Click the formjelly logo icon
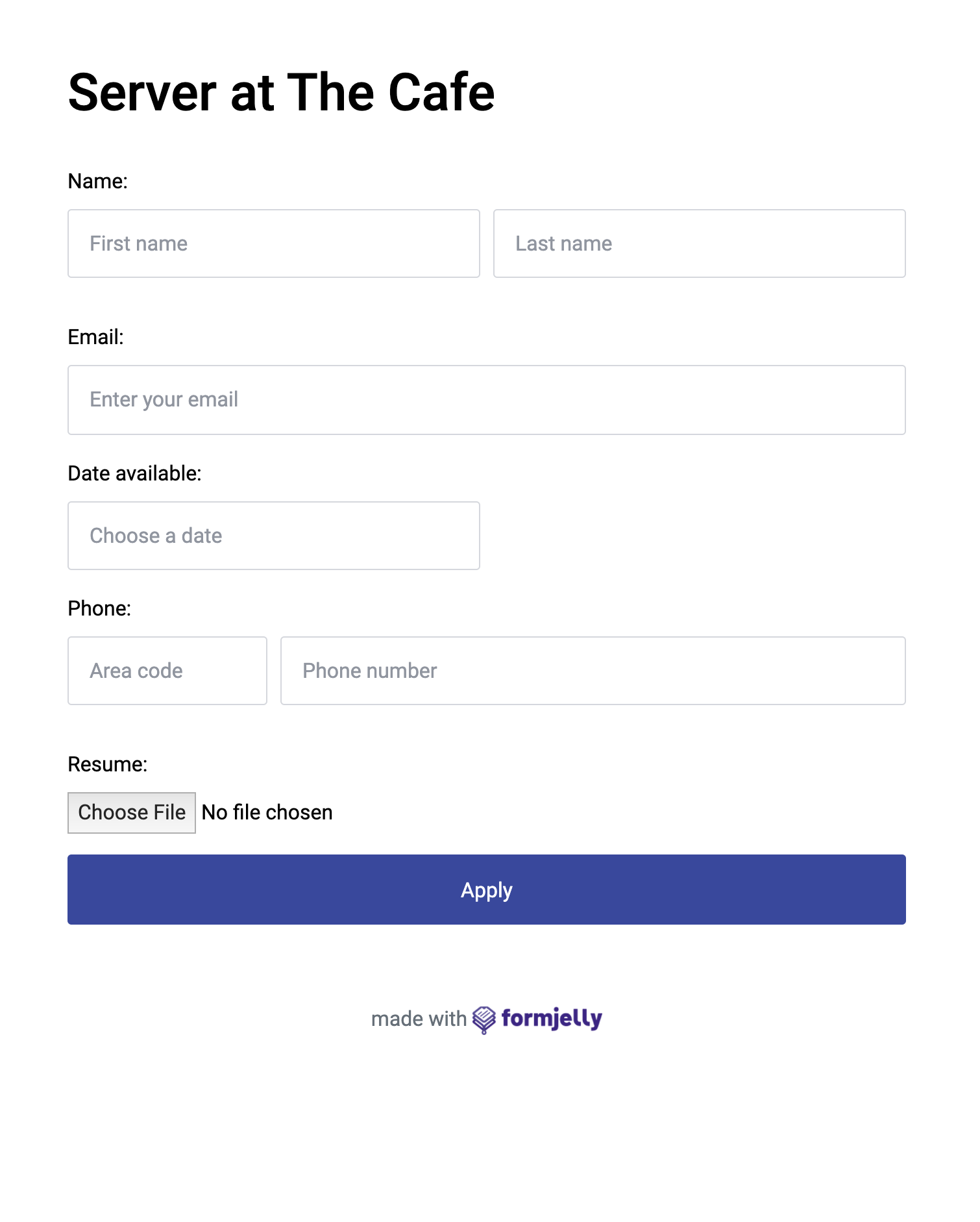 coord(484,1019)
